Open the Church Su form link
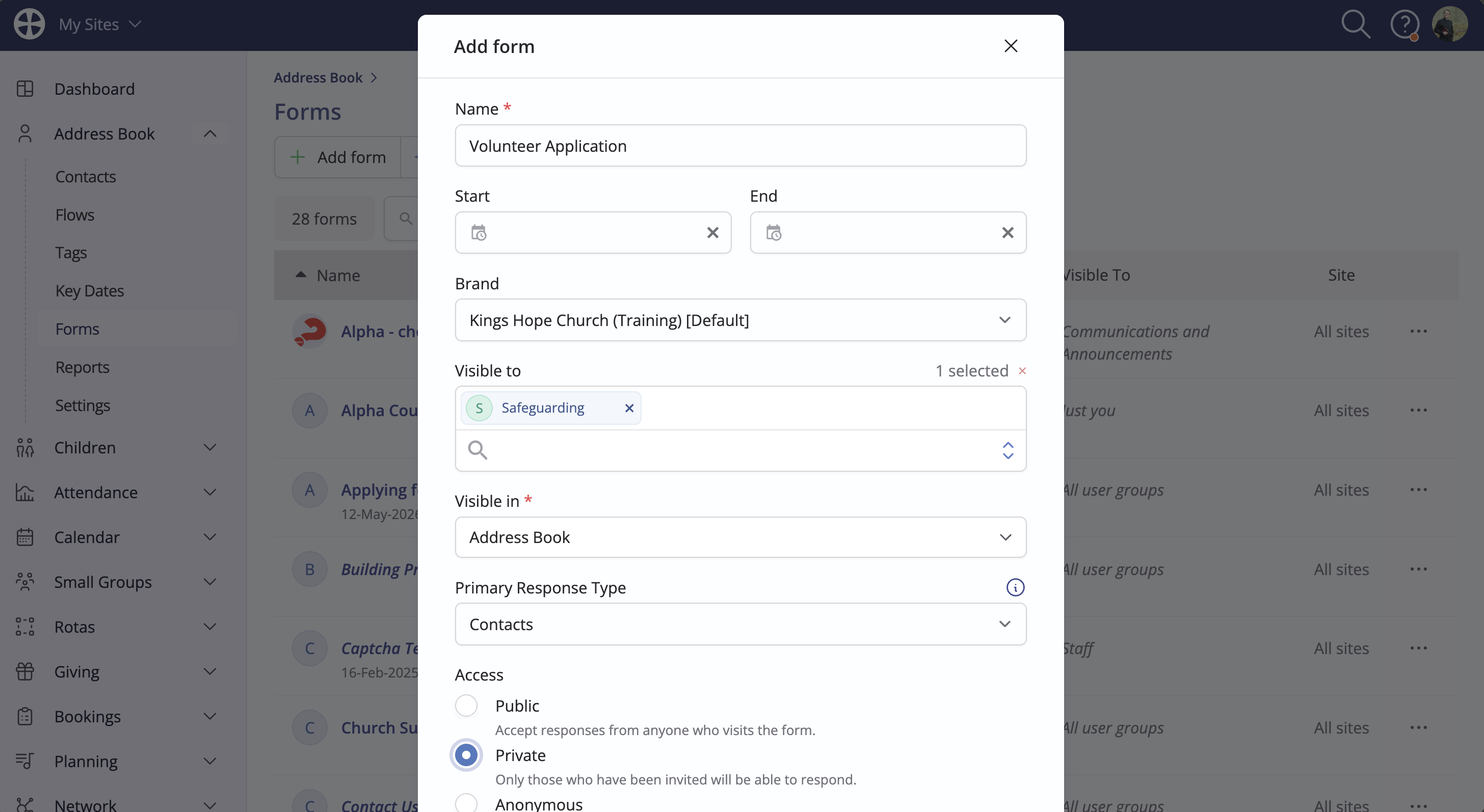1484x812 pixels. 379,728
